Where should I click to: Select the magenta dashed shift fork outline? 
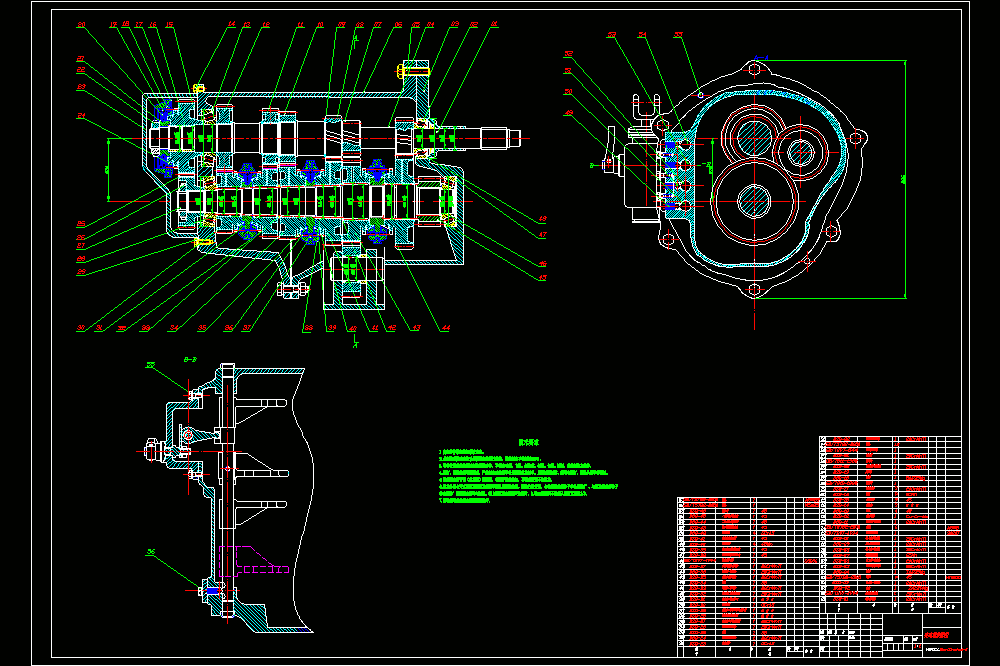point(252,561)
